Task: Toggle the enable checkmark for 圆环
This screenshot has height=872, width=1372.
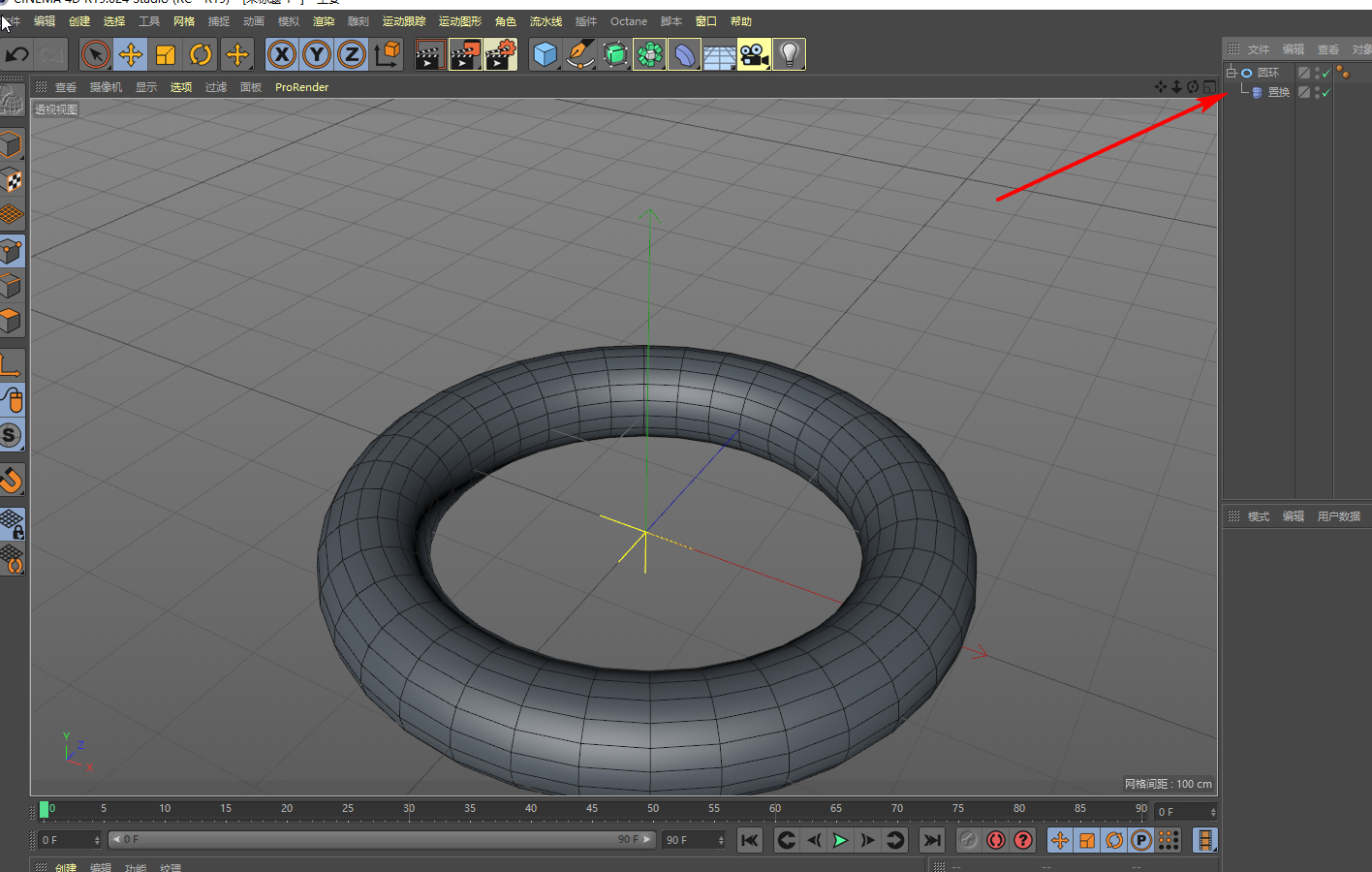Action: (1326, 73)
